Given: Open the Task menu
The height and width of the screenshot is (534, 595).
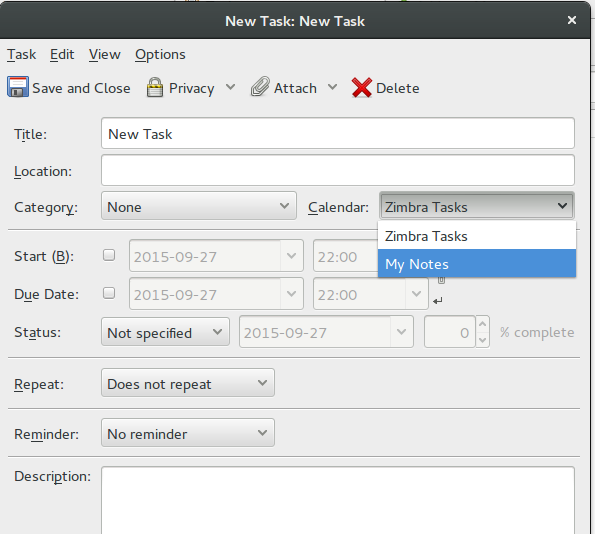Looking at the screenshot, I should click(22, 55).
